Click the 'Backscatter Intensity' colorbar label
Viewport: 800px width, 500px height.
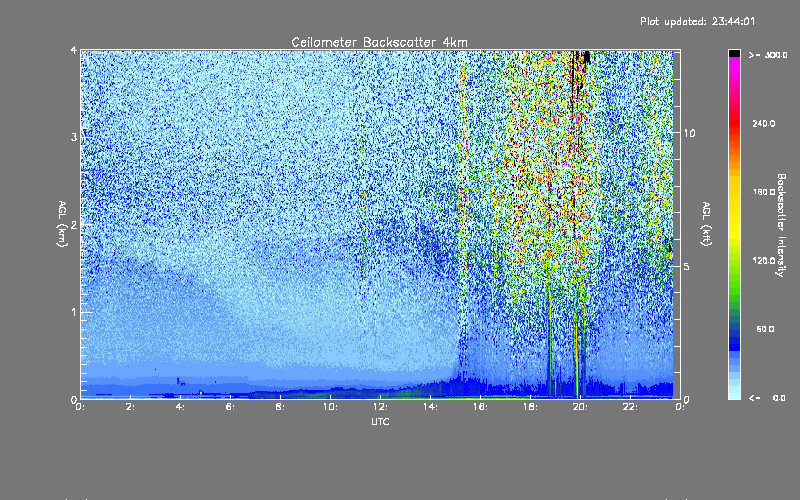(x=780, y=225)
